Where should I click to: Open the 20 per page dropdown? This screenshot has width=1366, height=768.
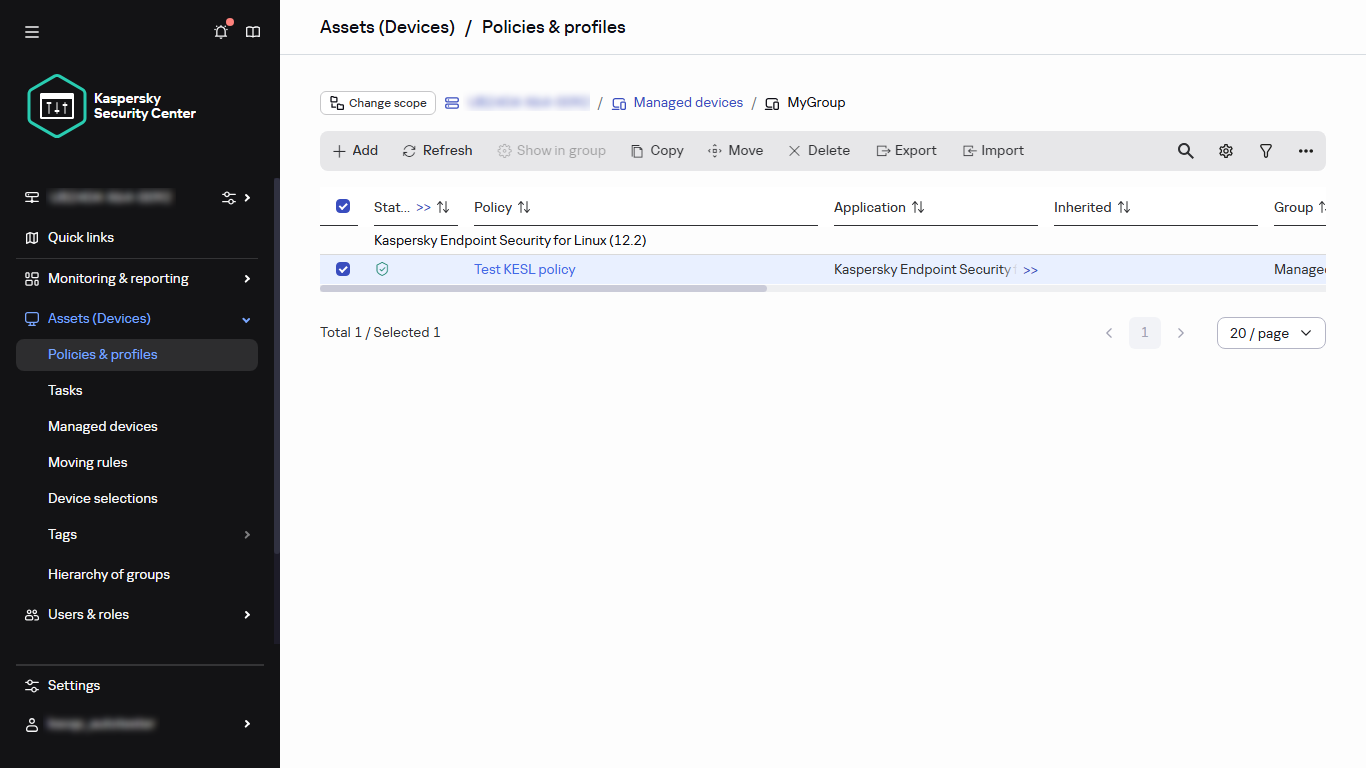pos(1270,332)
